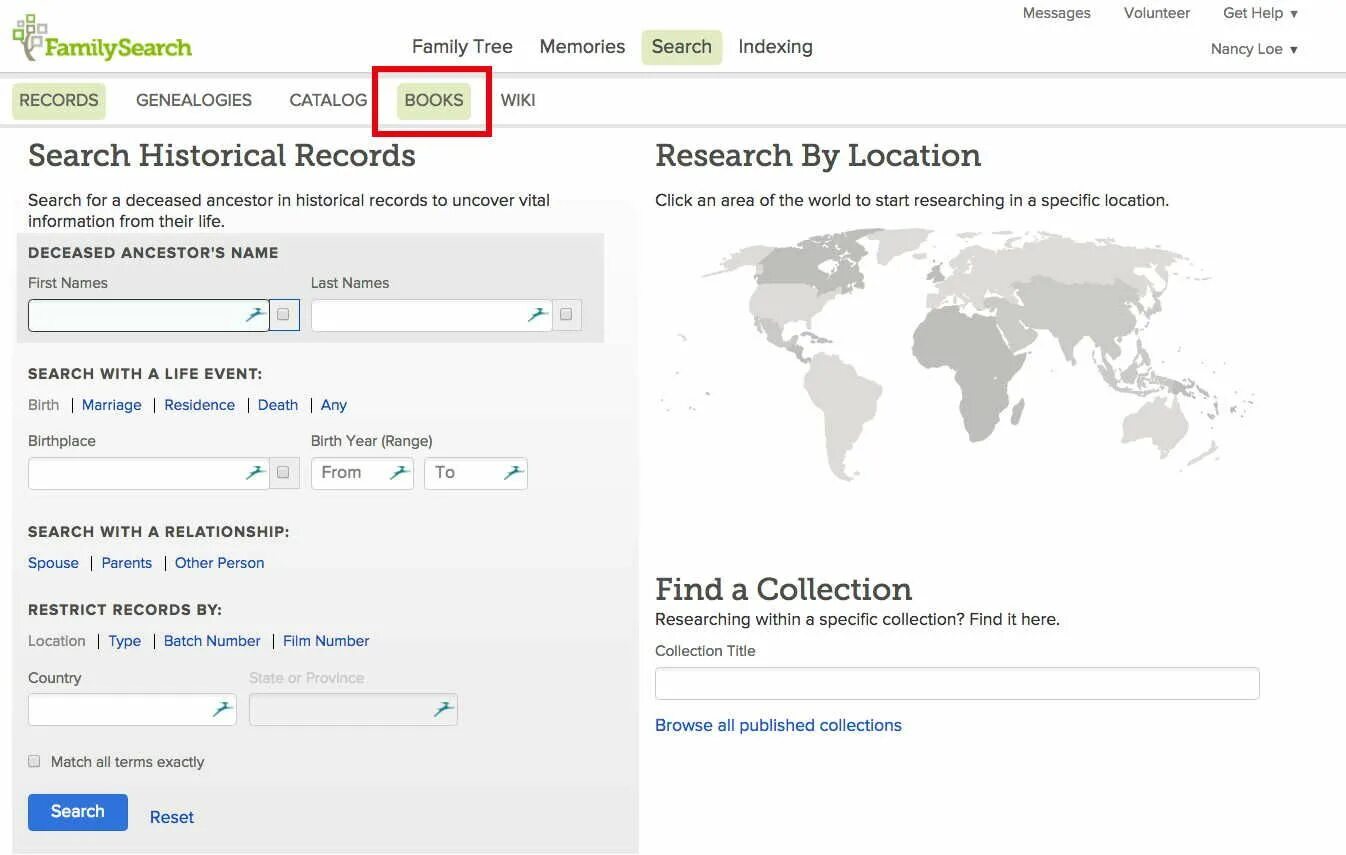The image size is (1346, 855).
Task: Click the icon in Last Names field
Action: (539, 315)
